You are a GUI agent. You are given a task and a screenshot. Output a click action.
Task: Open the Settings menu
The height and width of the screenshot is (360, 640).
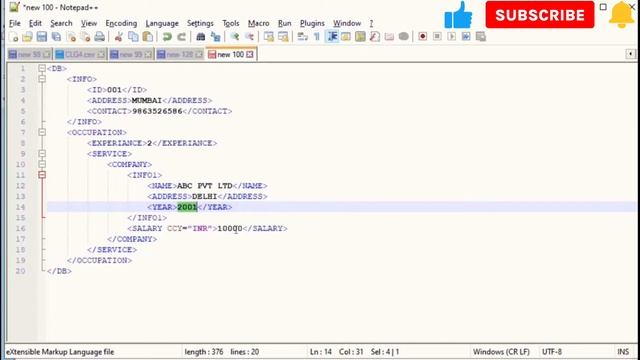(200, 23)
